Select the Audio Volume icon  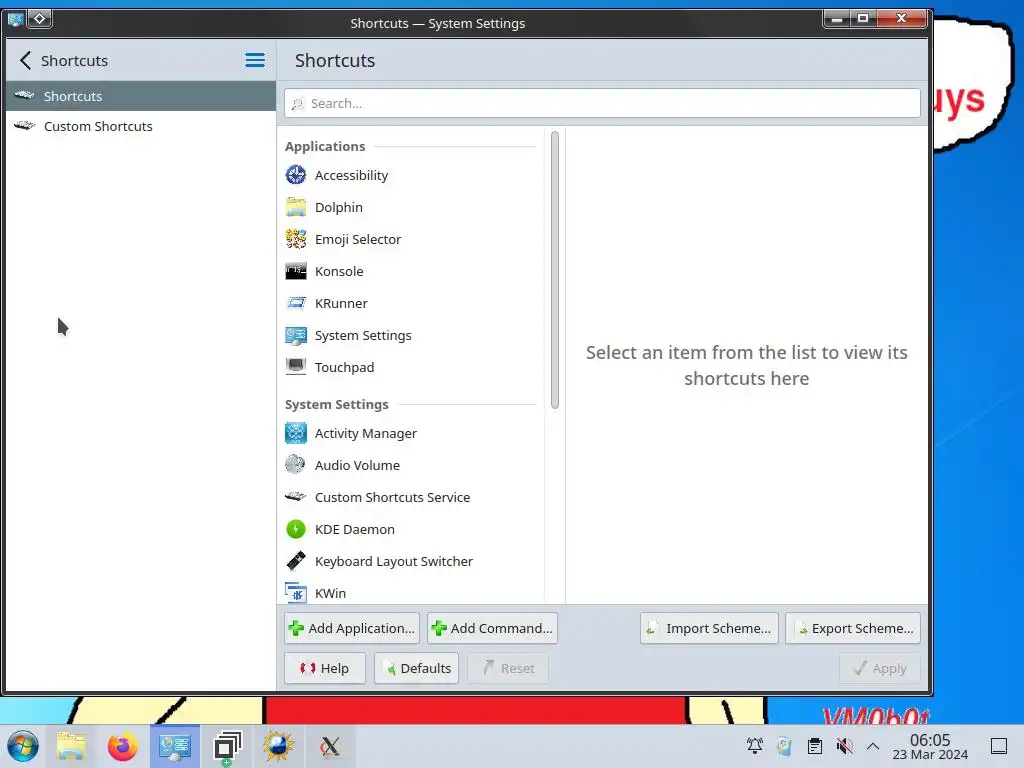(x=296, y=465)
